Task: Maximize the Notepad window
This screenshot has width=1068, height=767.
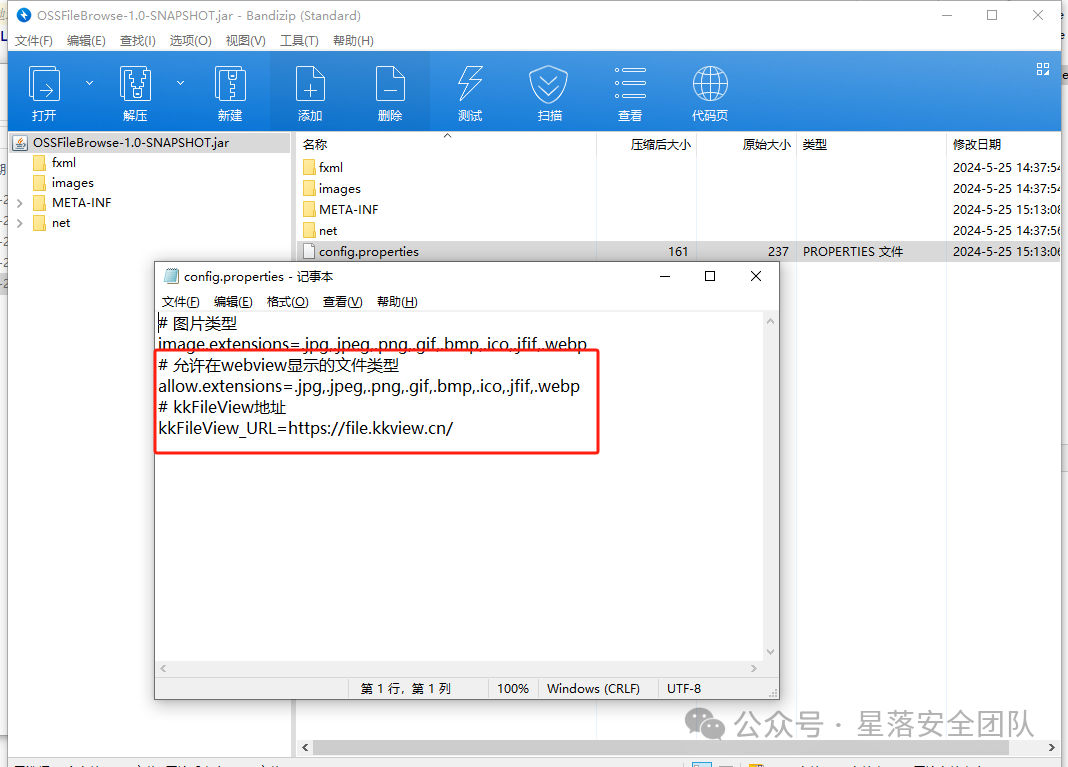Action: 710,276
